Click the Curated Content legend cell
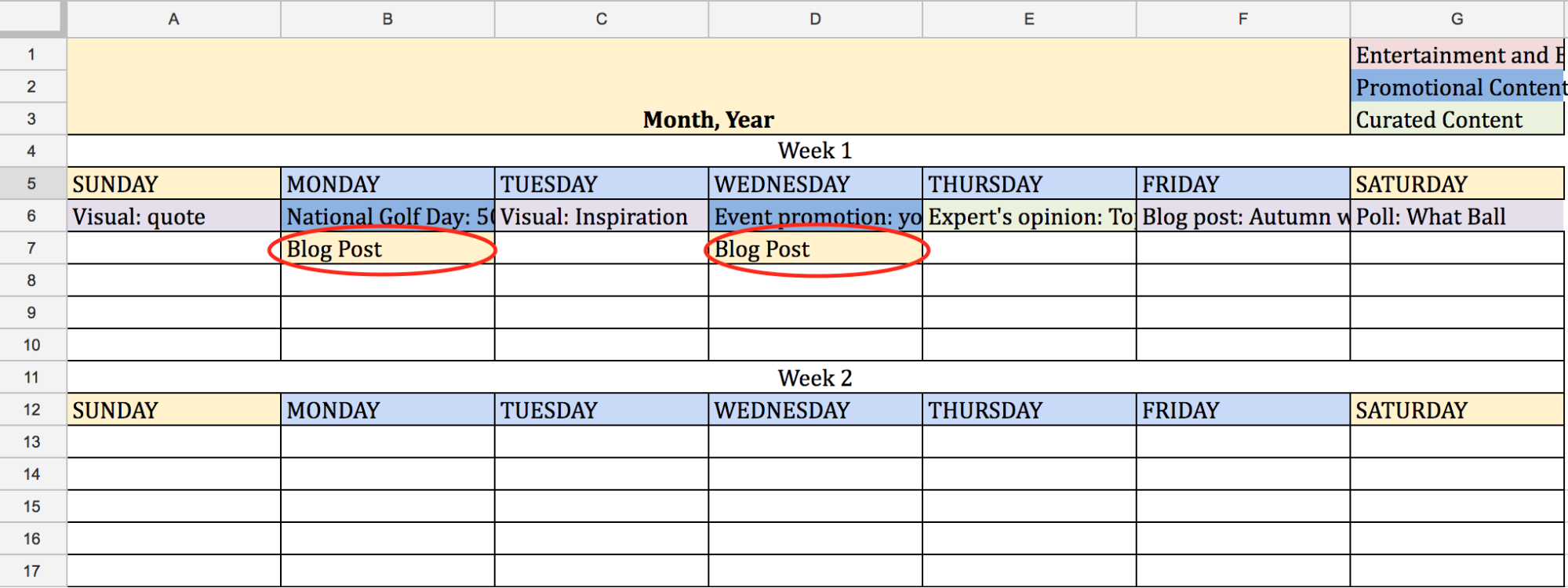The width and height of the screenshot is (1568, 588). [1457, 119]
